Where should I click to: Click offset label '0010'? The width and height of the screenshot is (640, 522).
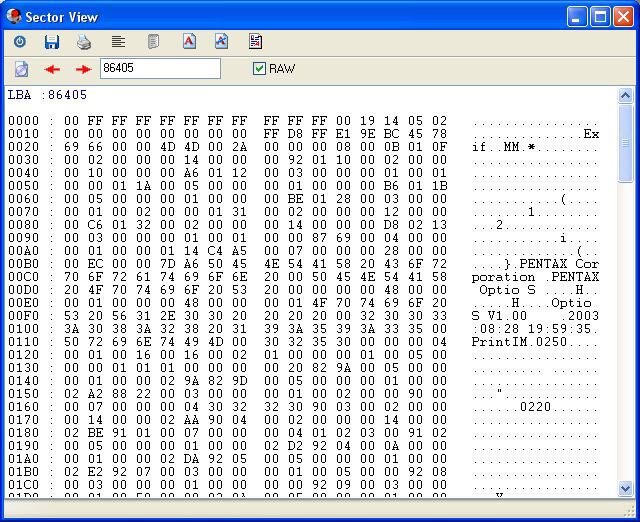point(24,134)
